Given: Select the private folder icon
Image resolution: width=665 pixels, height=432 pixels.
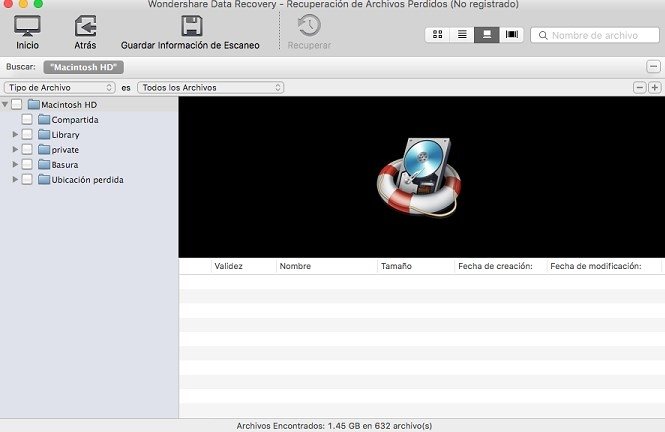Looking at the screenshot, I should [44, 149].
